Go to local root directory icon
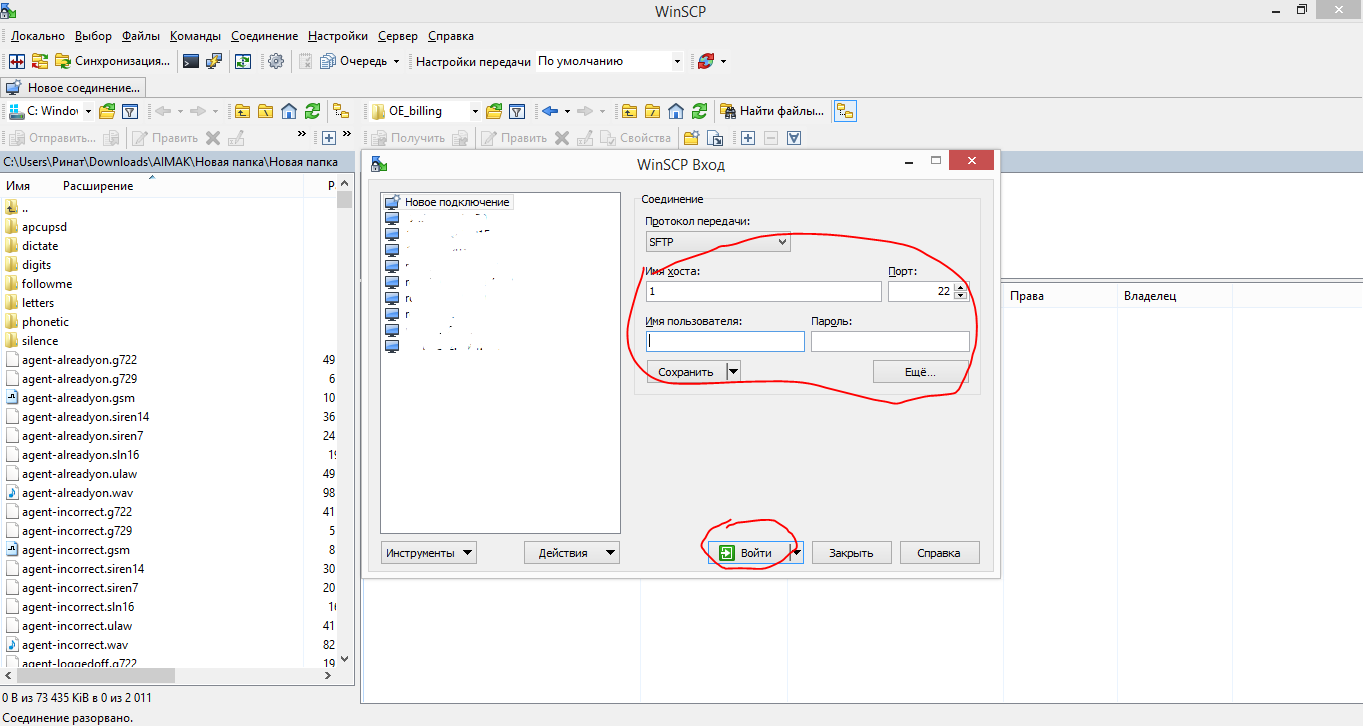1363x726 pixels. 265,111
